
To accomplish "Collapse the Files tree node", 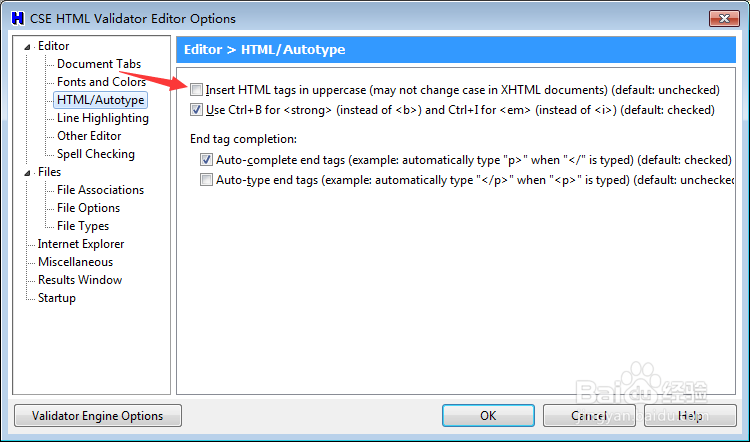I will click(x=29, y=172).
